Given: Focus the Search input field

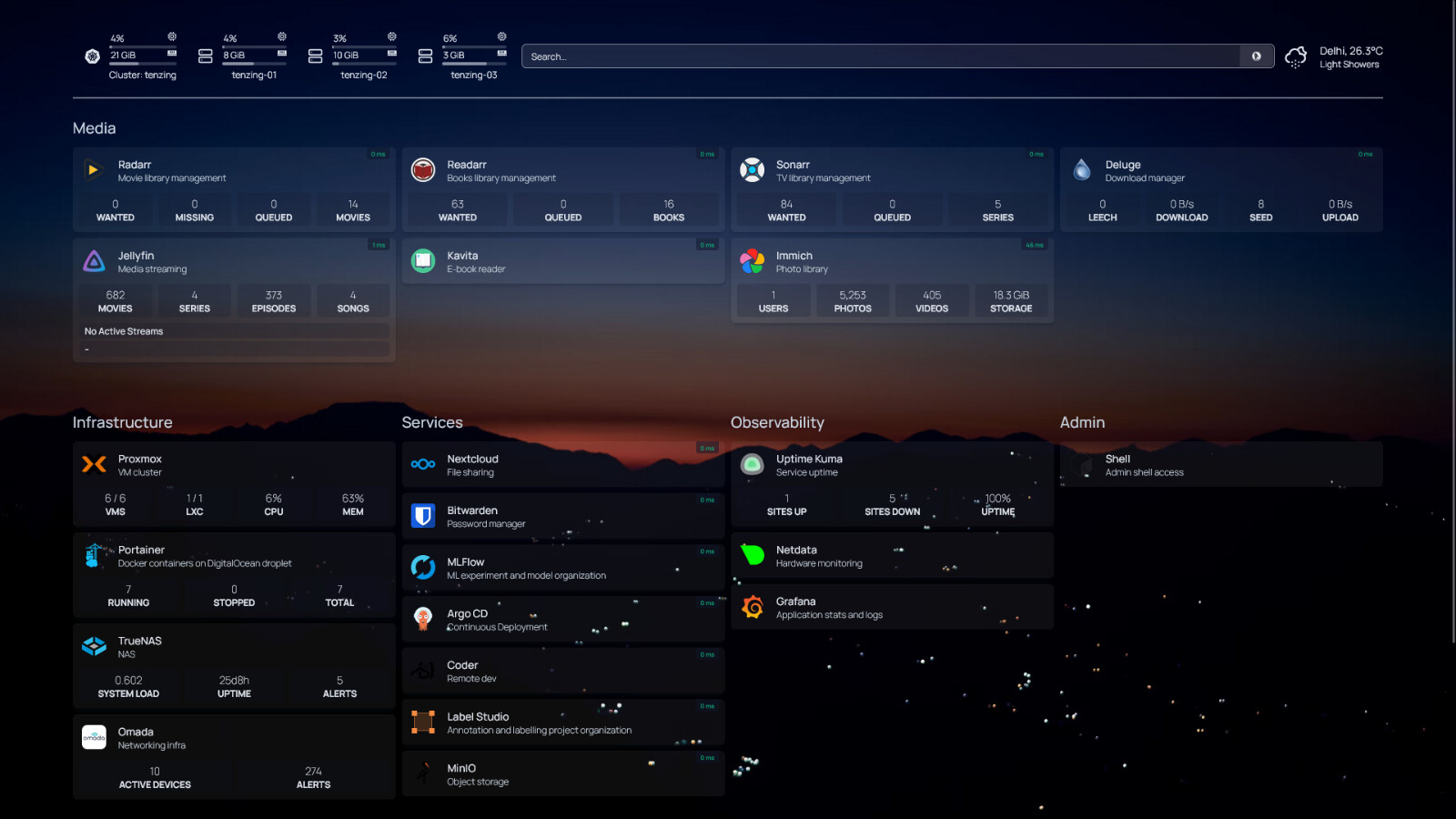Looking at the screenshot, I should pyautogui.click(x=879, y=56).
